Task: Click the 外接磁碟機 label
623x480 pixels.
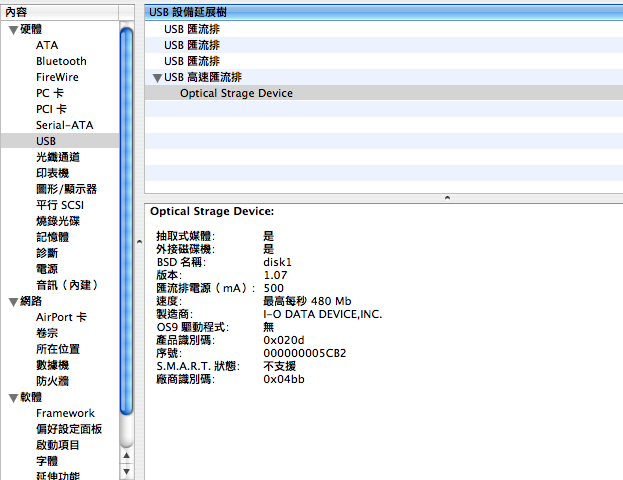Action: pyautogui.click(x=186, y=249)
